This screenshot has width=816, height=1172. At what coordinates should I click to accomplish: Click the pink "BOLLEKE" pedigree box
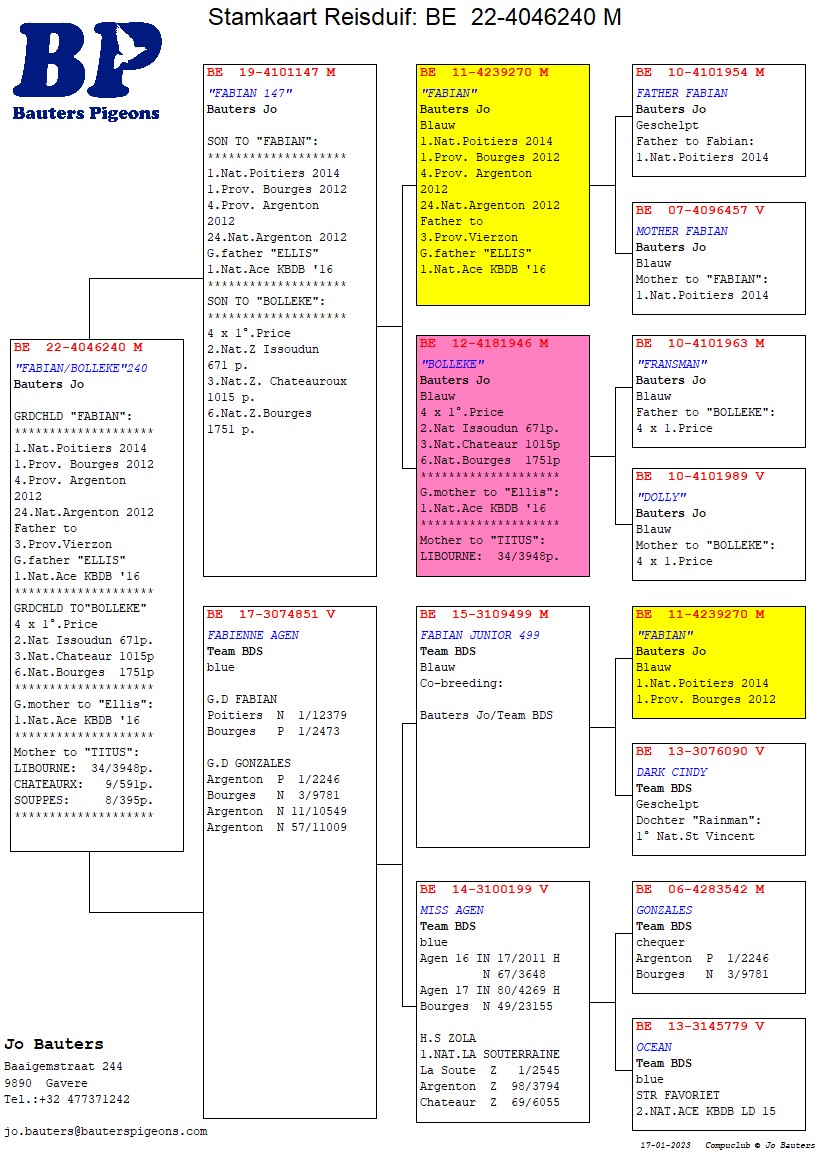point(502,455)
